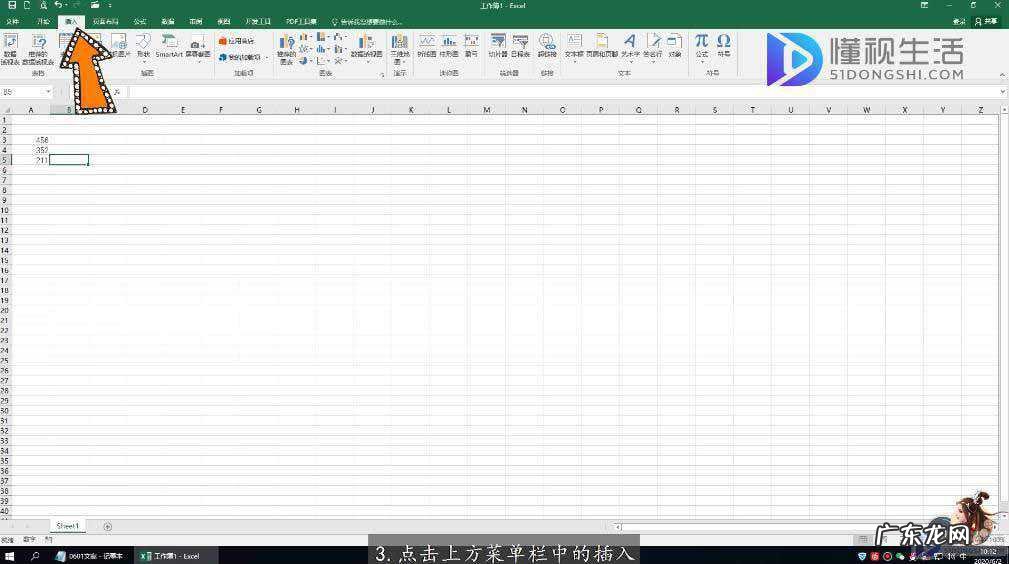
Task: Click the Sign in link
Action: click(959, 22)
